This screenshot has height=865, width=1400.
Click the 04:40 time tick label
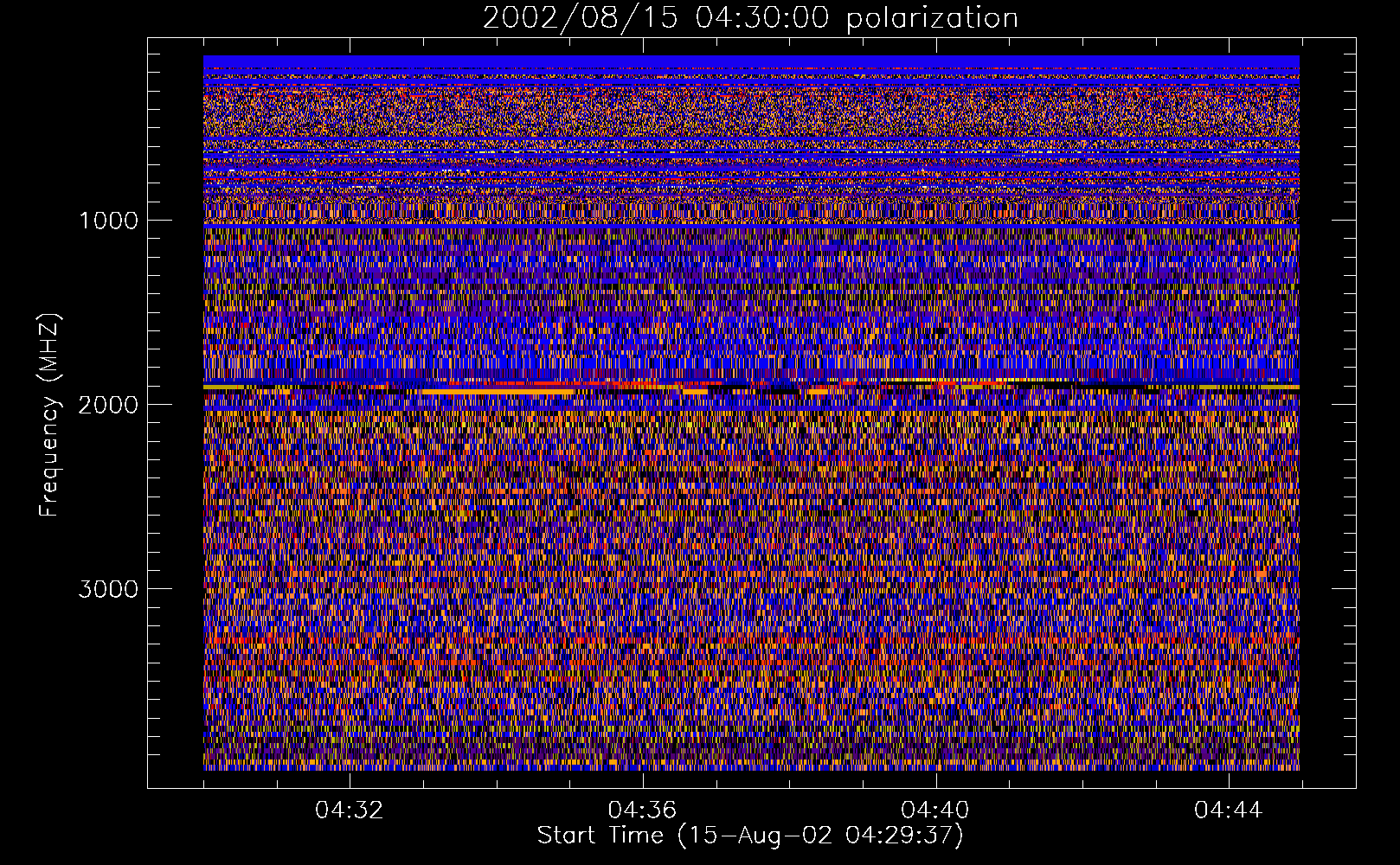pyautogui.click(x=935, y=811)
